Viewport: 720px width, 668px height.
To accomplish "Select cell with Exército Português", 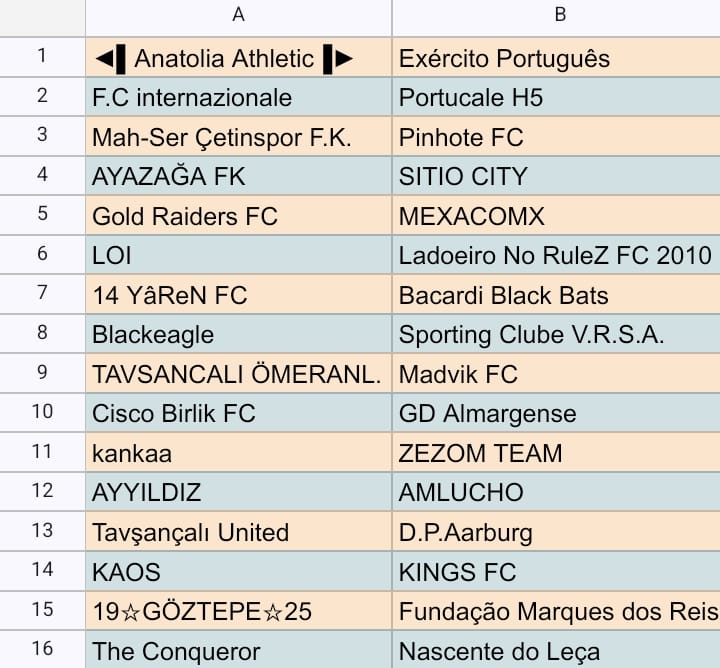I will tap(556, 57).
